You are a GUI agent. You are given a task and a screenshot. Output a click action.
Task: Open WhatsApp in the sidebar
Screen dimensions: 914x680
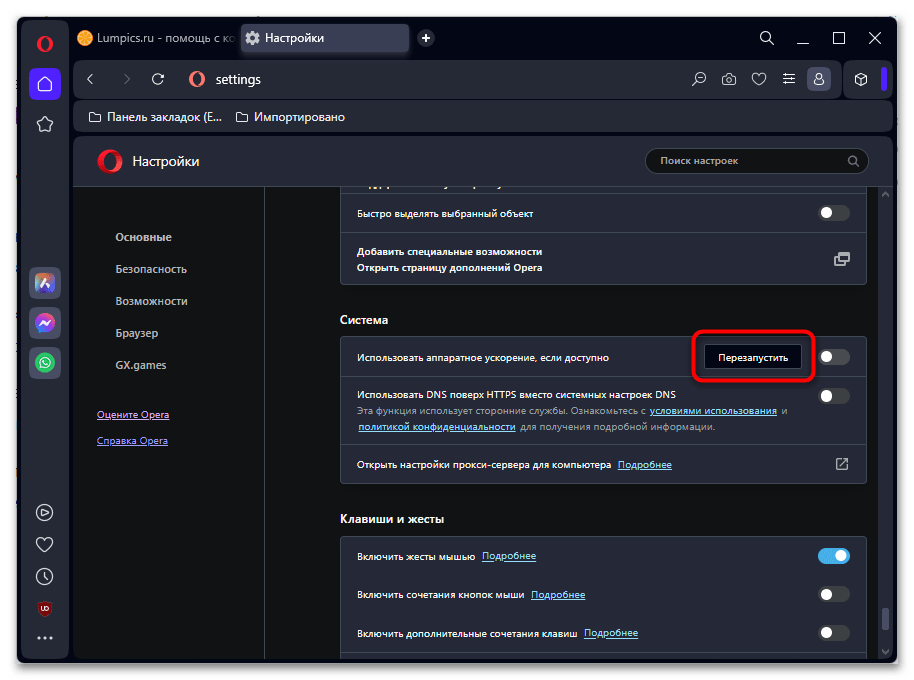coord(45,363)
